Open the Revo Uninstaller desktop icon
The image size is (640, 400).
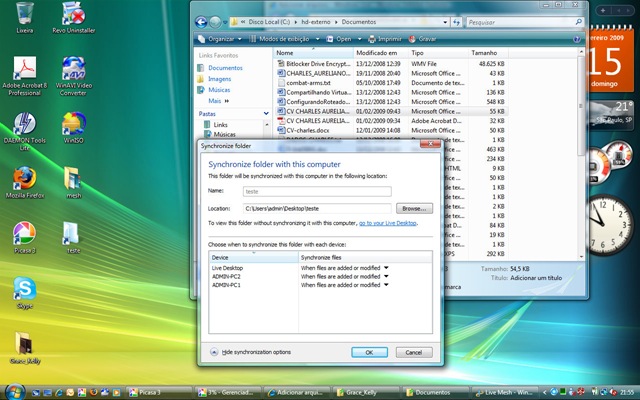[72, 14]
